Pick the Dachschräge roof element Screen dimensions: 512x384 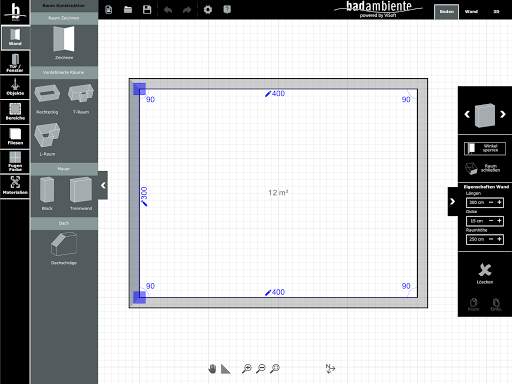tap(64, 248)
